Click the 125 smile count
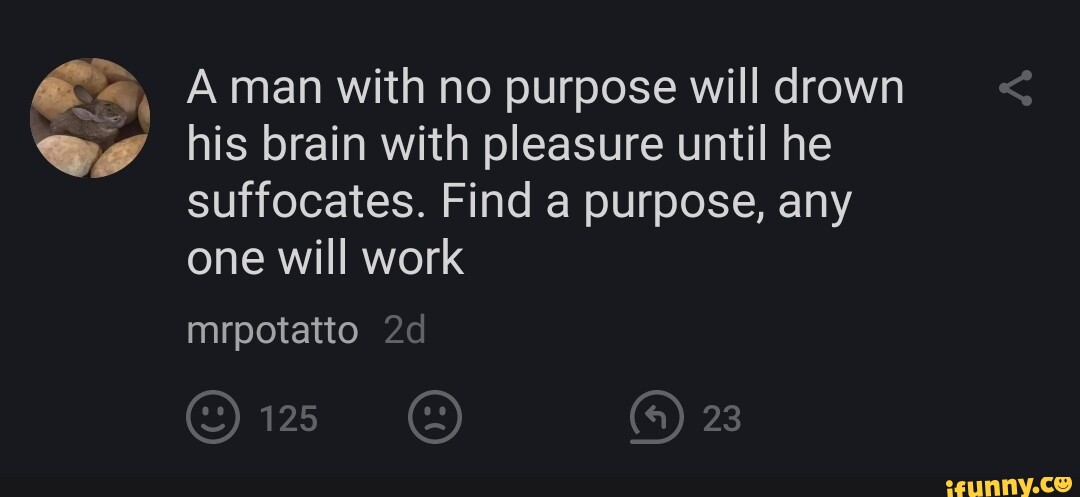Image resolution: width=1080 pixels, height=497 pixels. (289, 418)
